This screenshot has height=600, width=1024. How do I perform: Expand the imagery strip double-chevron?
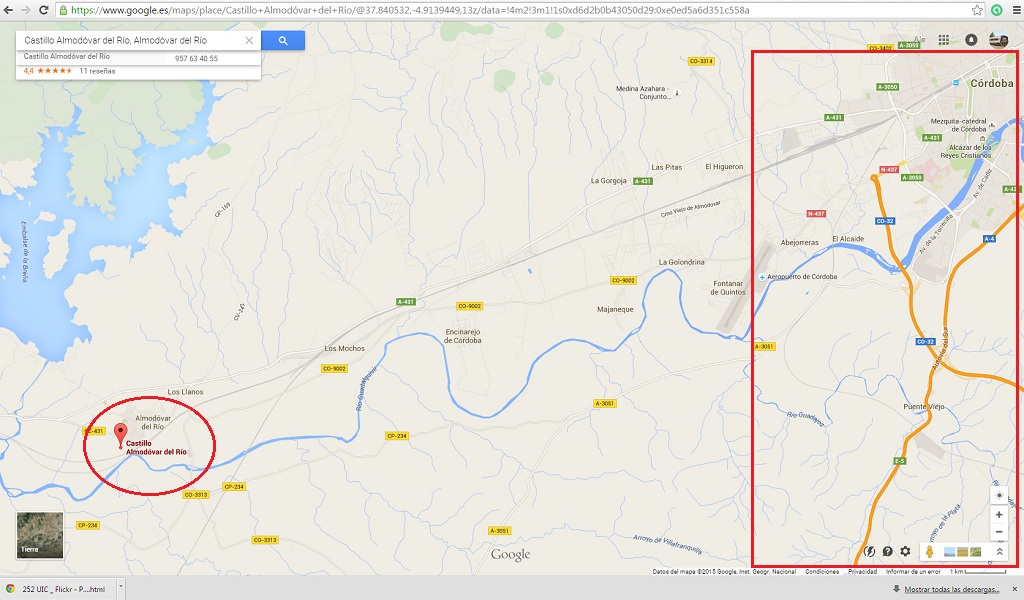point(999,552)
